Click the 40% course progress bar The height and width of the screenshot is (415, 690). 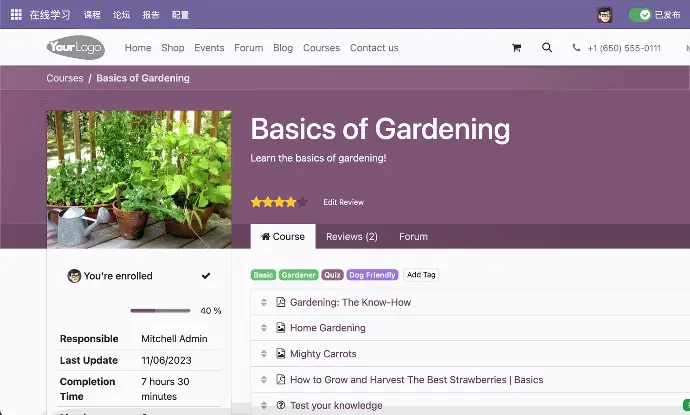coord(160,311)
